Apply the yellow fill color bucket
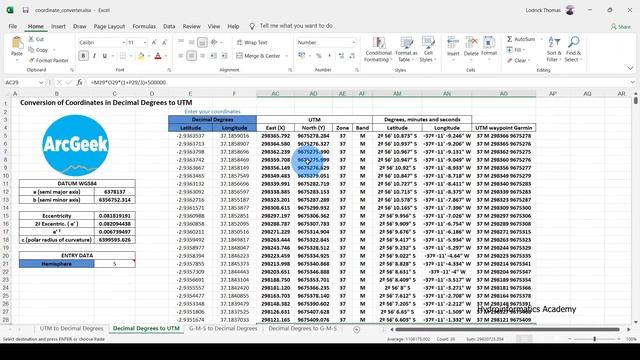The width and height of the screenshot is (640, 360). 141,56
